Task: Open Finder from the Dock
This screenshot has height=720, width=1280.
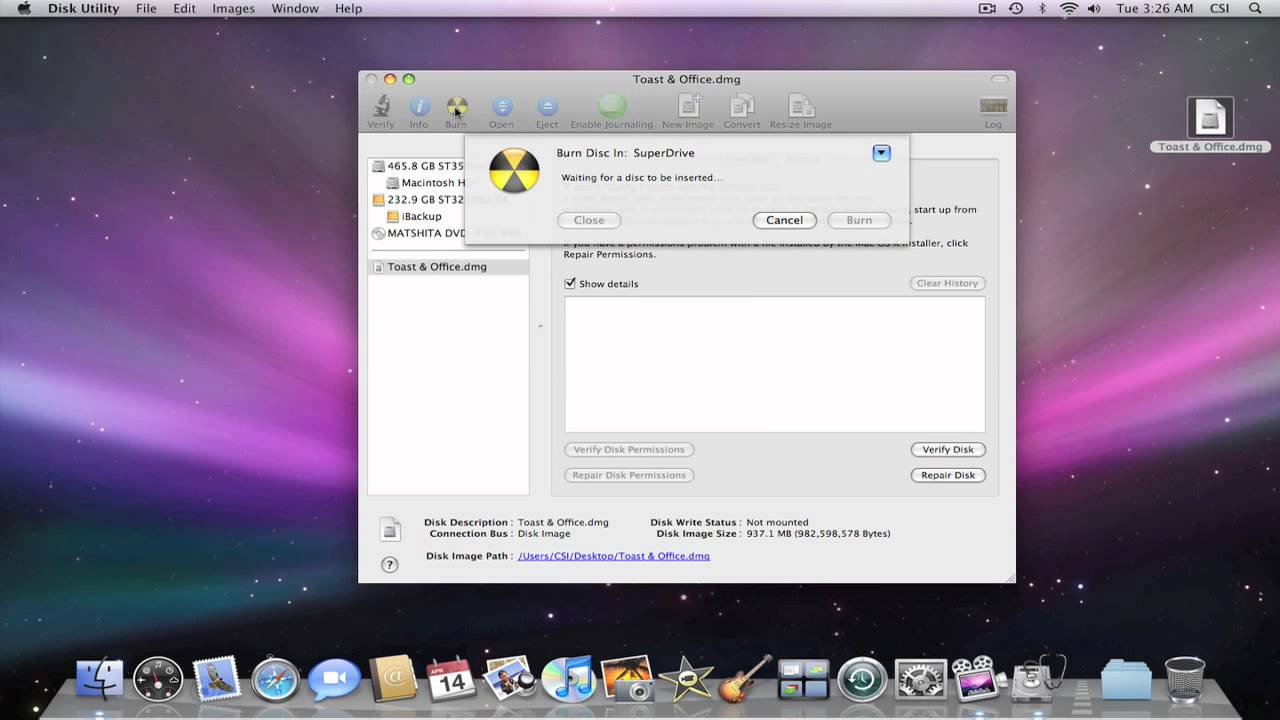Action: (x=100, y=679)
